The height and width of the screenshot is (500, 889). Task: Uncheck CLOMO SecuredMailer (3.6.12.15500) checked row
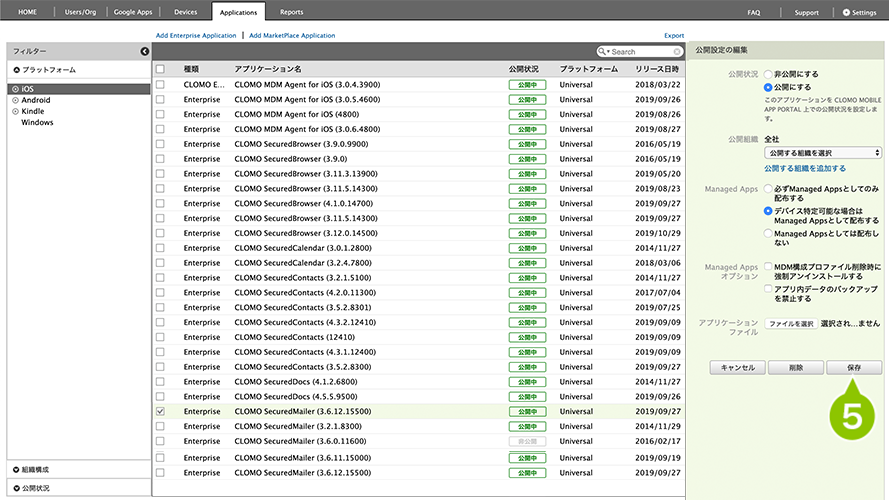[x=160, y=412]
